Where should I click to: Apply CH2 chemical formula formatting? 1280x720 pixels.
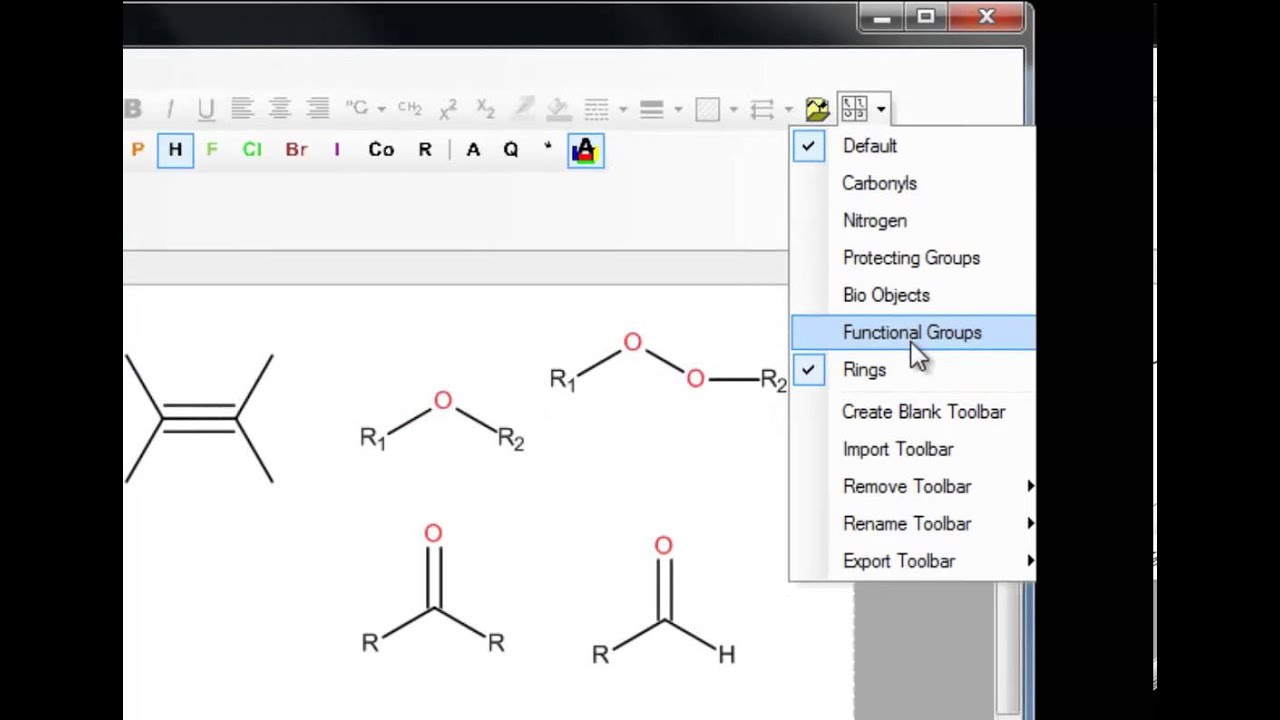pos(410,108)
